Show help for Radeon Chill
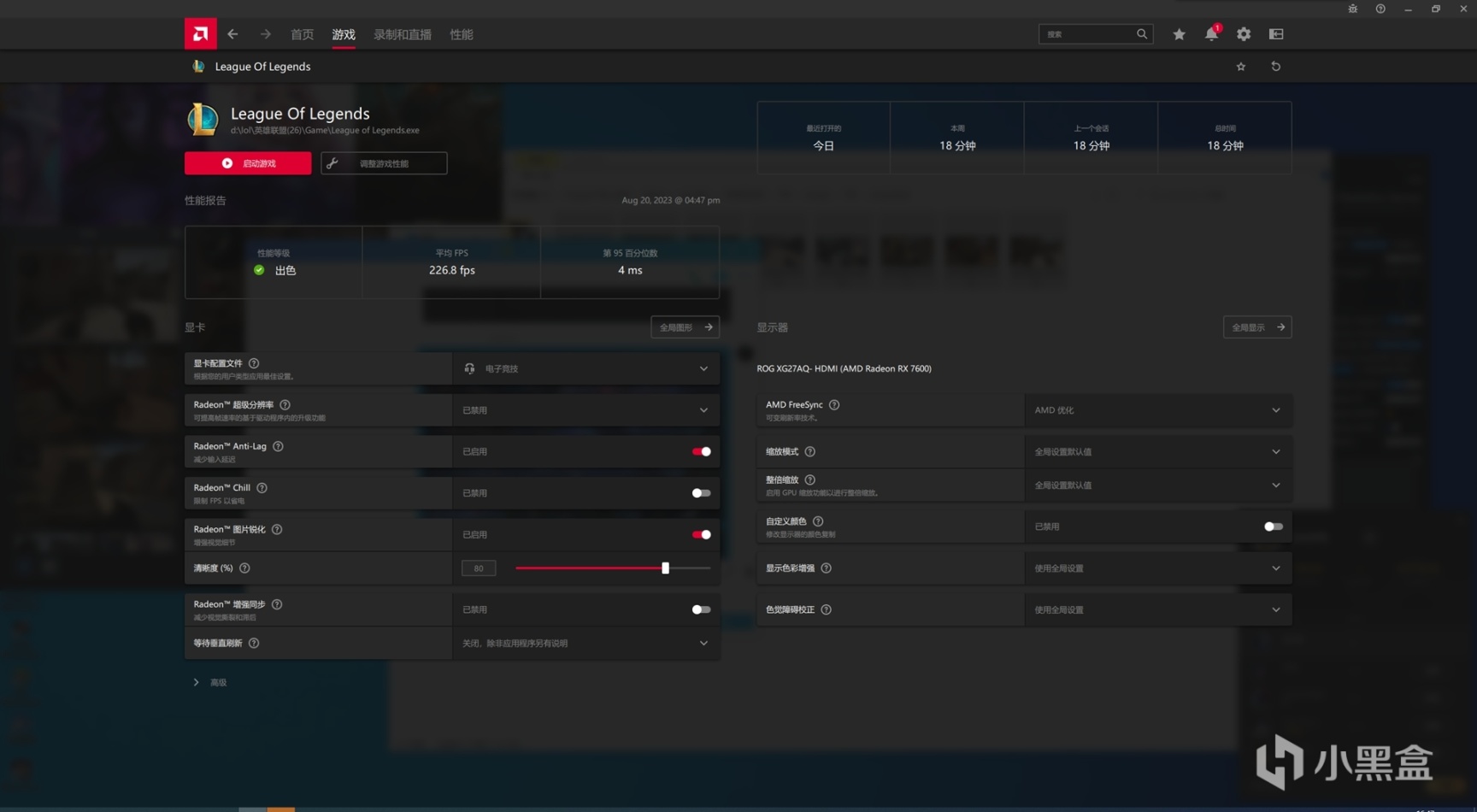The height and width of the screenshot is (812, 1477). click(x=262, y=488)
